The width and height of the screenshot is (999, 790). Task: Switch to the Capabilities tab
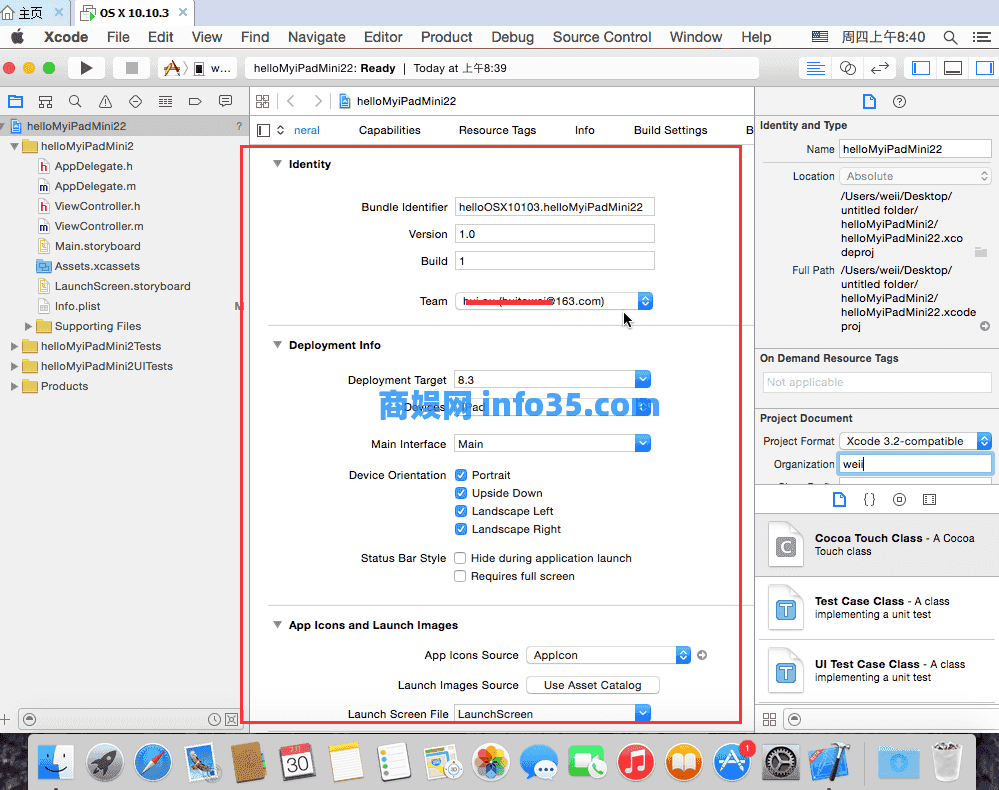click(389, 130)
